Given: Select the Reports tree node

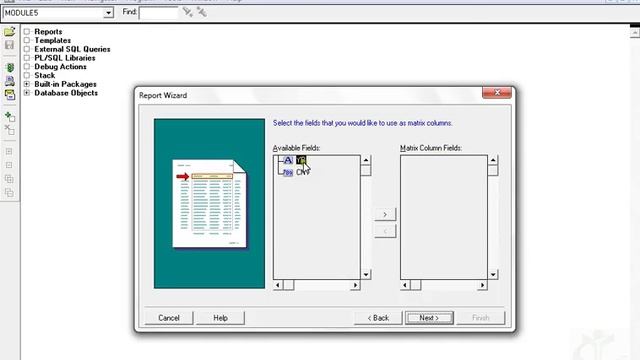Looking at the screenshot, I should tap(48, 31).
